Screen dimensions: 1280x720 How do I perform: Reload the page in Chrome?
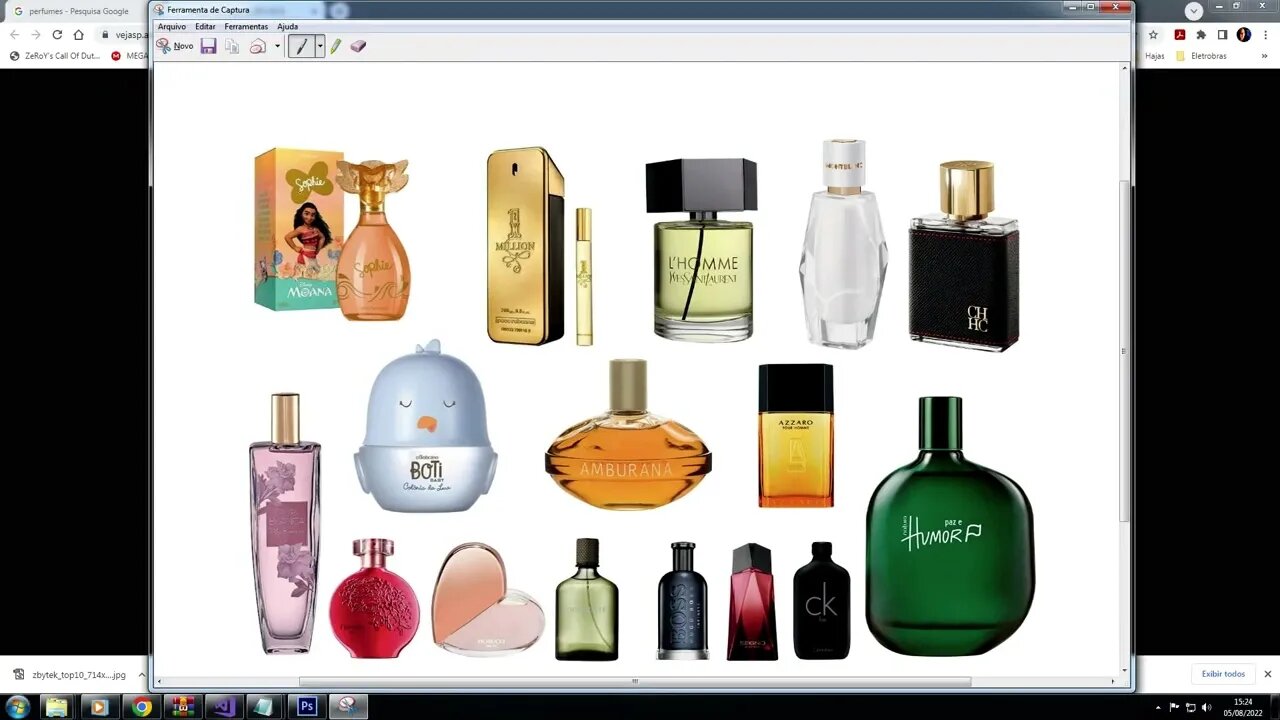click(x=57, y=34)
